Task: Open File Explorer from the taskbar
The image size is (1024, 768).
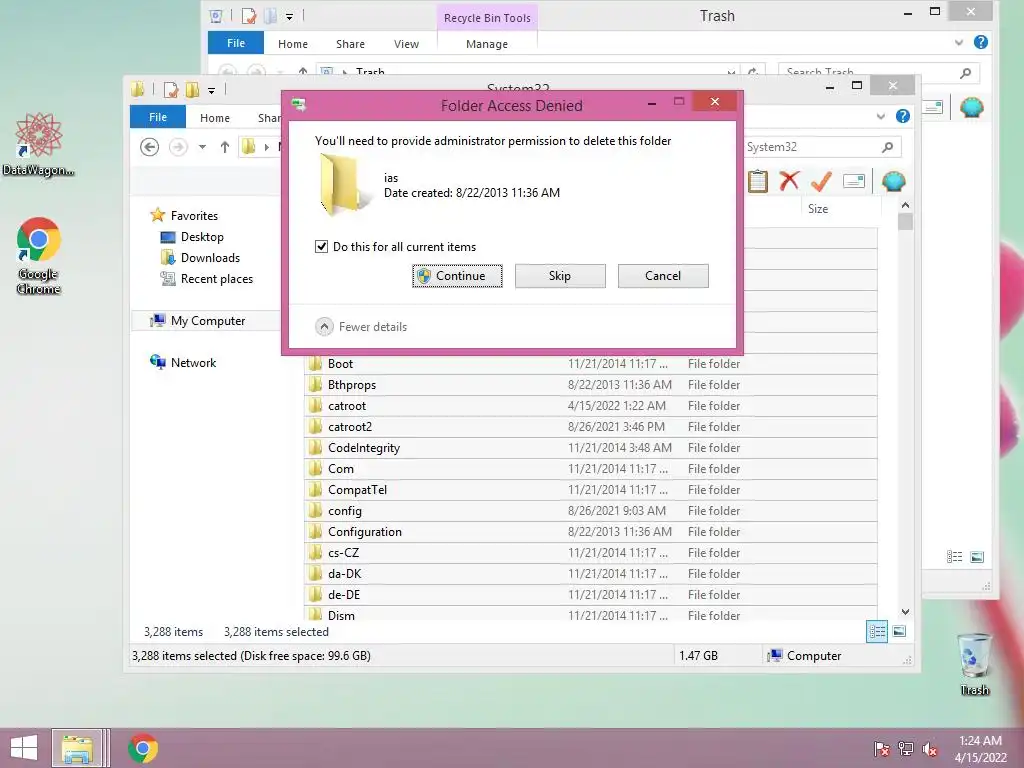Action: (x=77, y=748)
